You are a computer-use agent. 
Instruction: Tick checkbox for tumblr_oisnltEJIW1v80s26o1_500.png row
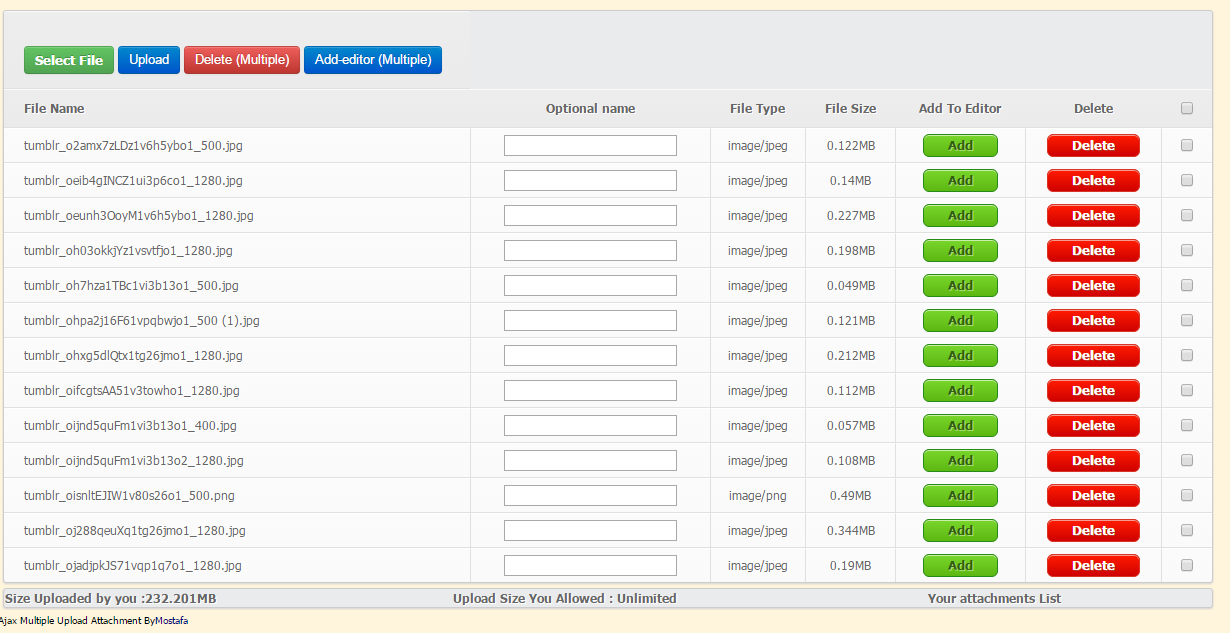click(1187, 495)
